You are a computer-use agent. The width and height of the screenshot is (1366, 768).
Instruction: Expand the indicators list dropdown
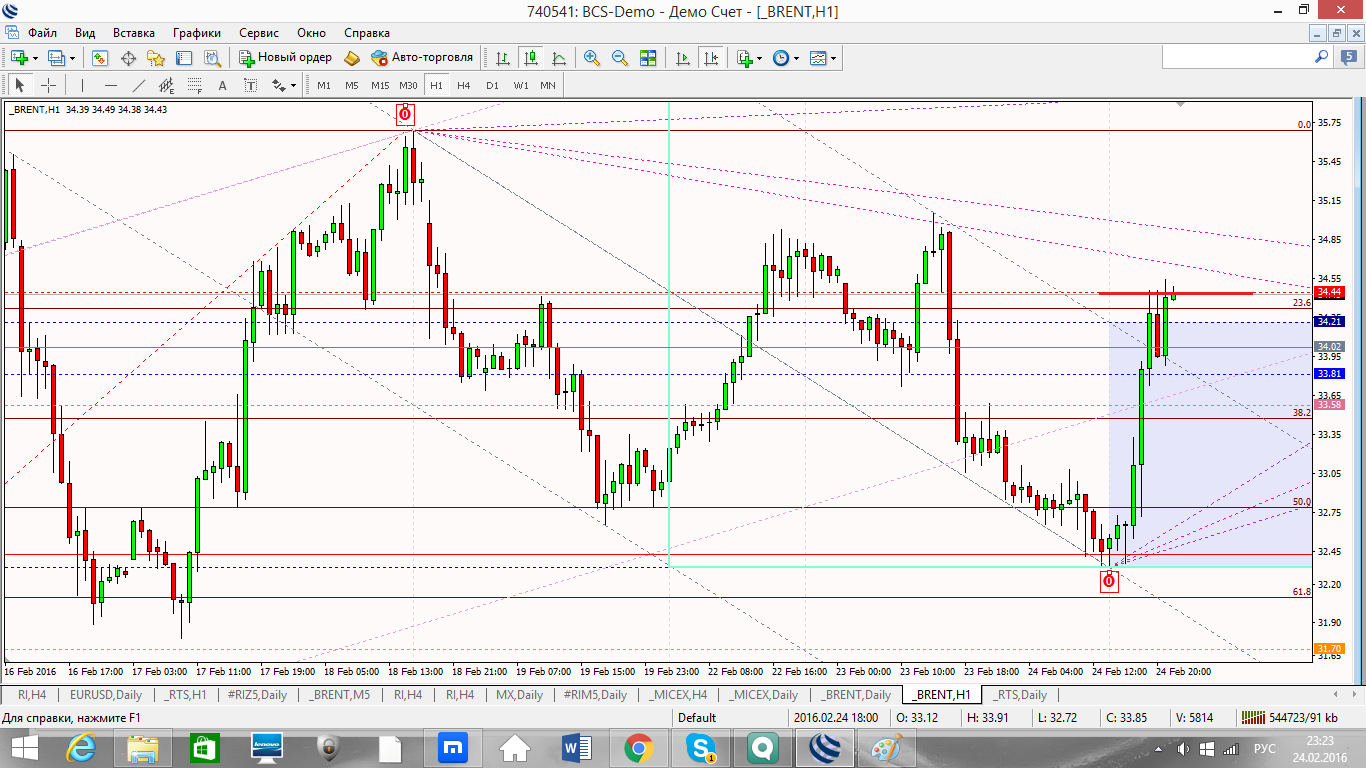pos(758,58)
